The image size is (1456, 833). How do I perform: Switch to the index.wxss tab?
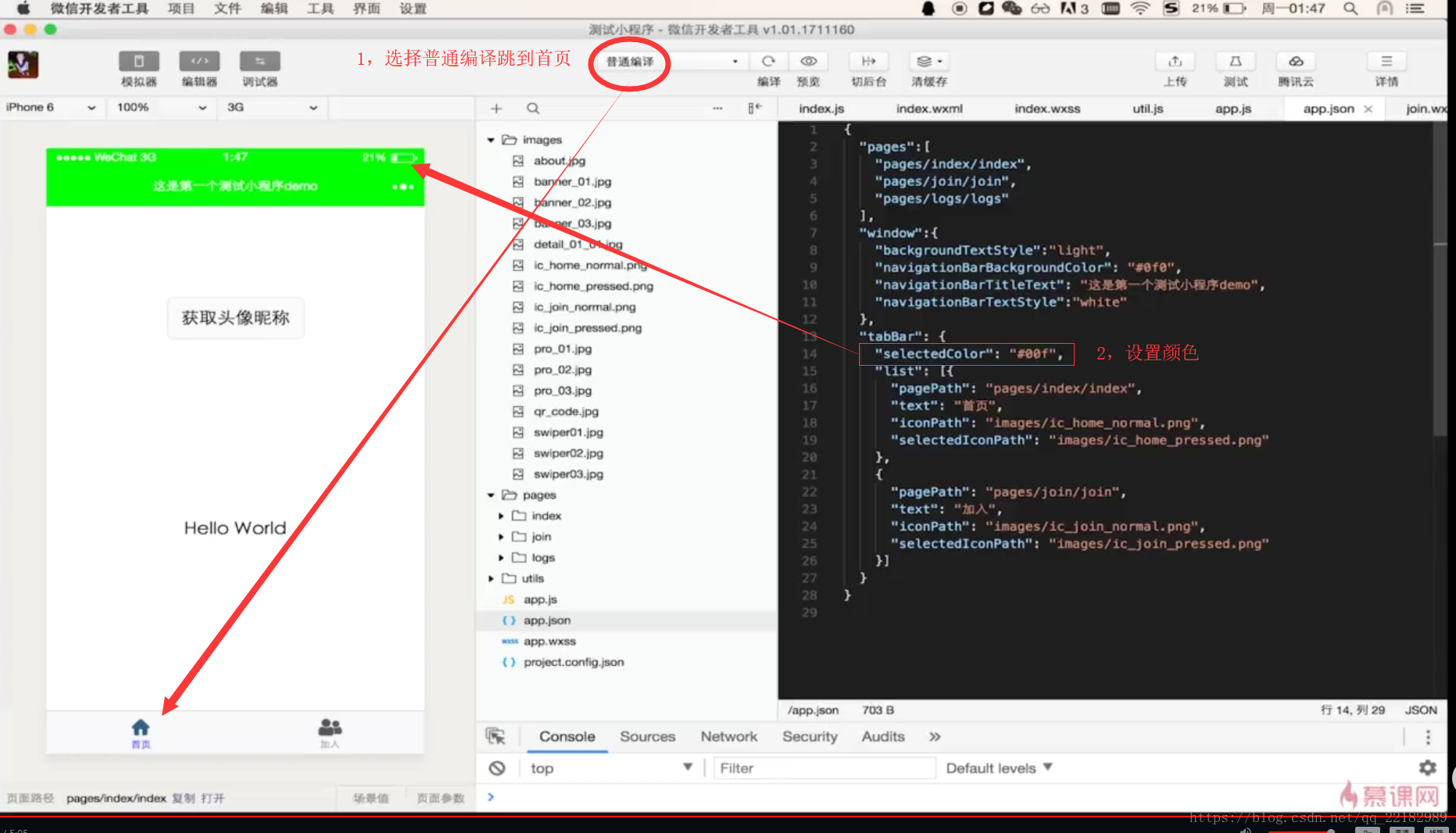pos(1047,109)
